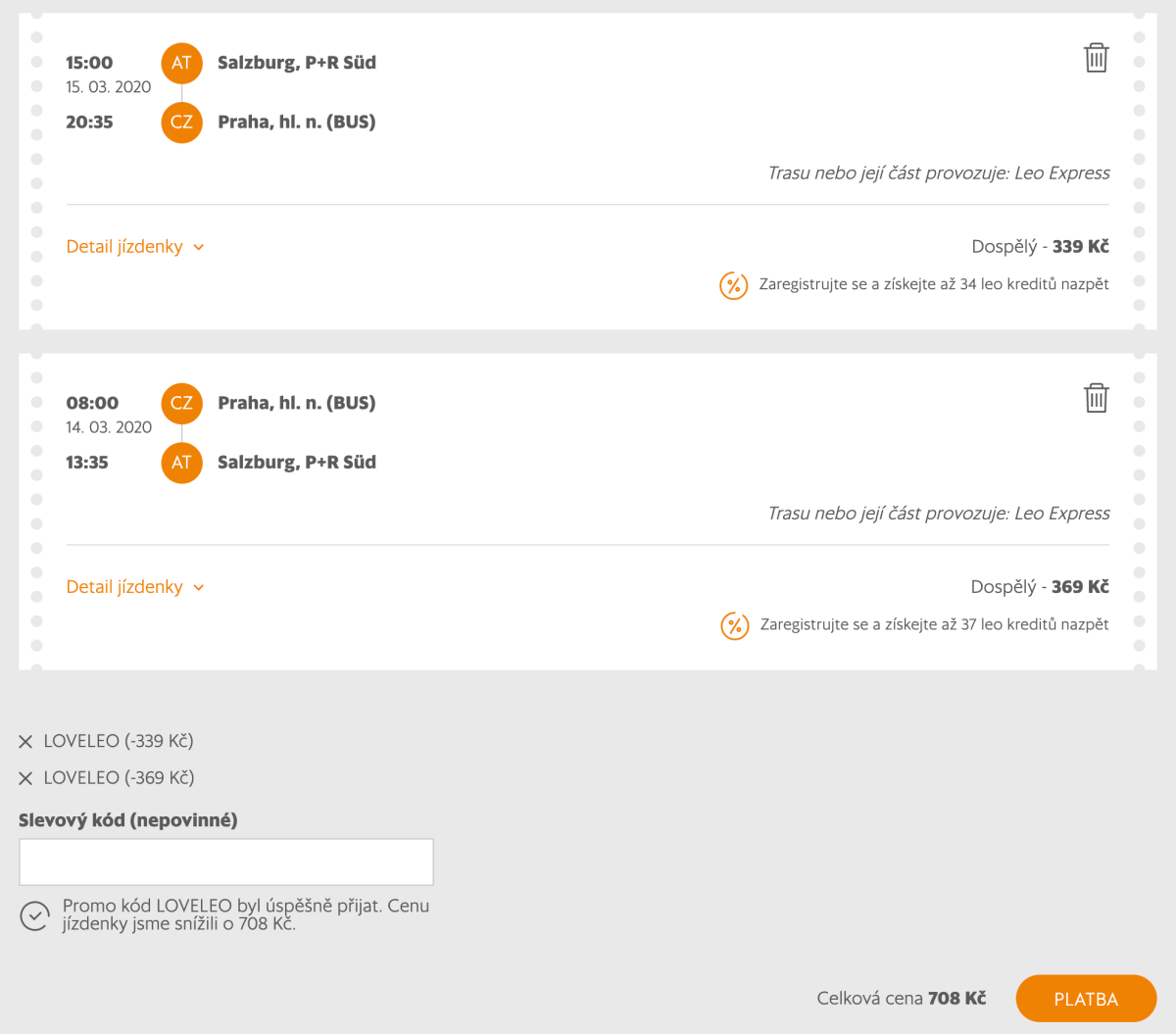Click checkmark icon beside promo code message

pyautogui.click(x=34, y=915)
